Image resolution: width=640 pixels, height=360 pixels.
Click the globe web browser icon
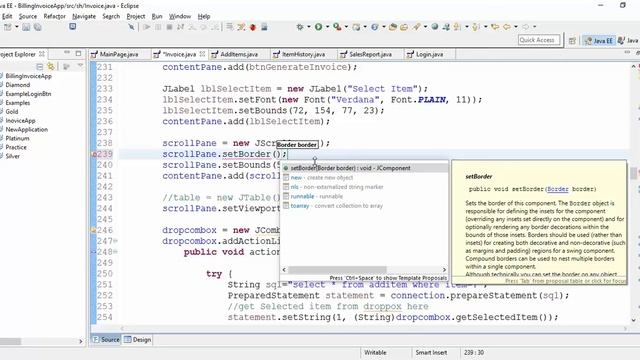(x=435, y=27)
